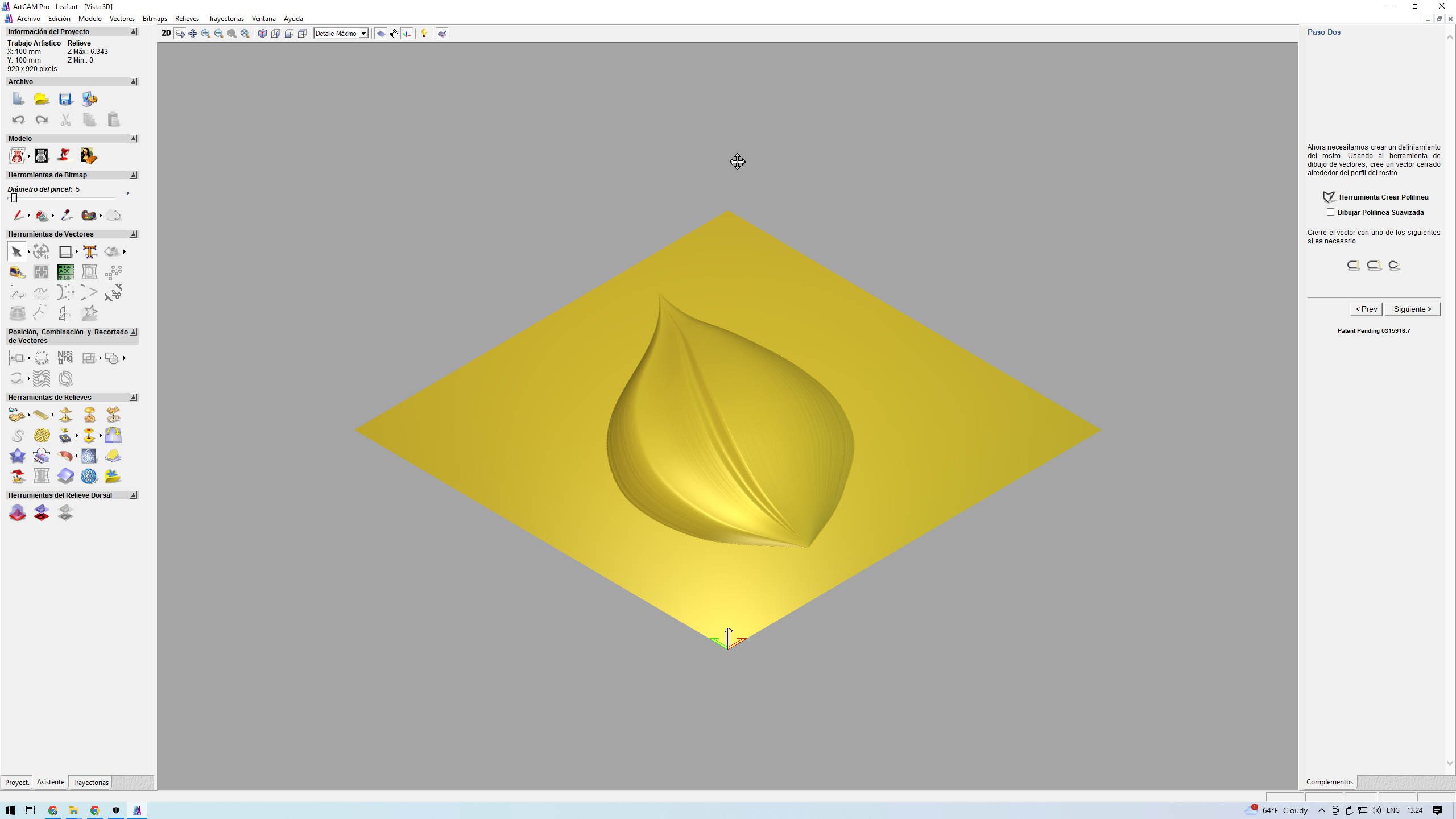
Task: Select the pan view tool in the 3D toolbar
Action: coord(193,34)
